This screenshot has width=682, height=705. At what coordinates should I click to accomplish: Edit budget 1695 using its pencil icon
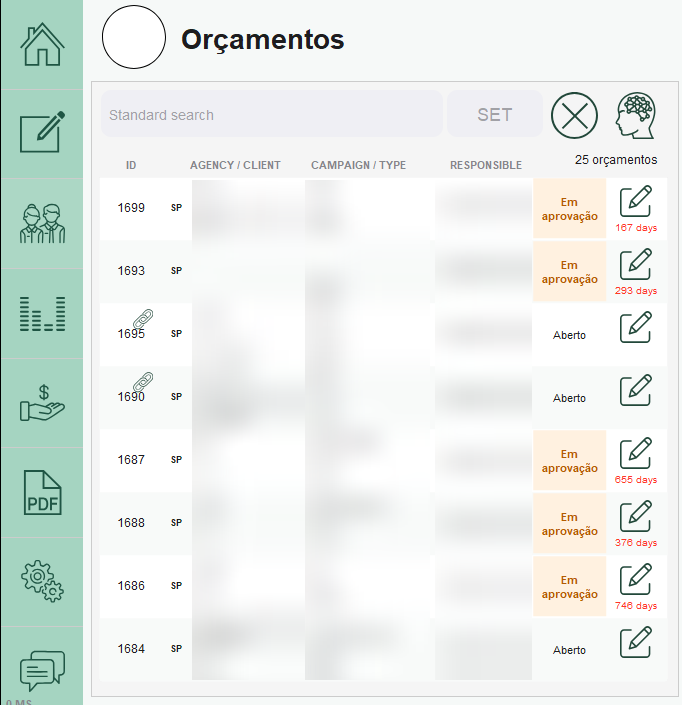tap(636, 327)
